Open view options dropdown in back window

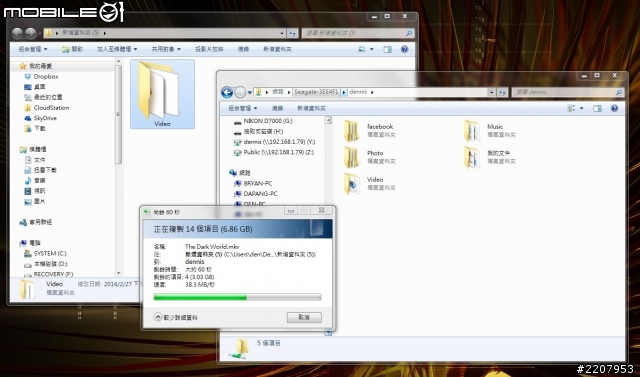pos(371,49)
